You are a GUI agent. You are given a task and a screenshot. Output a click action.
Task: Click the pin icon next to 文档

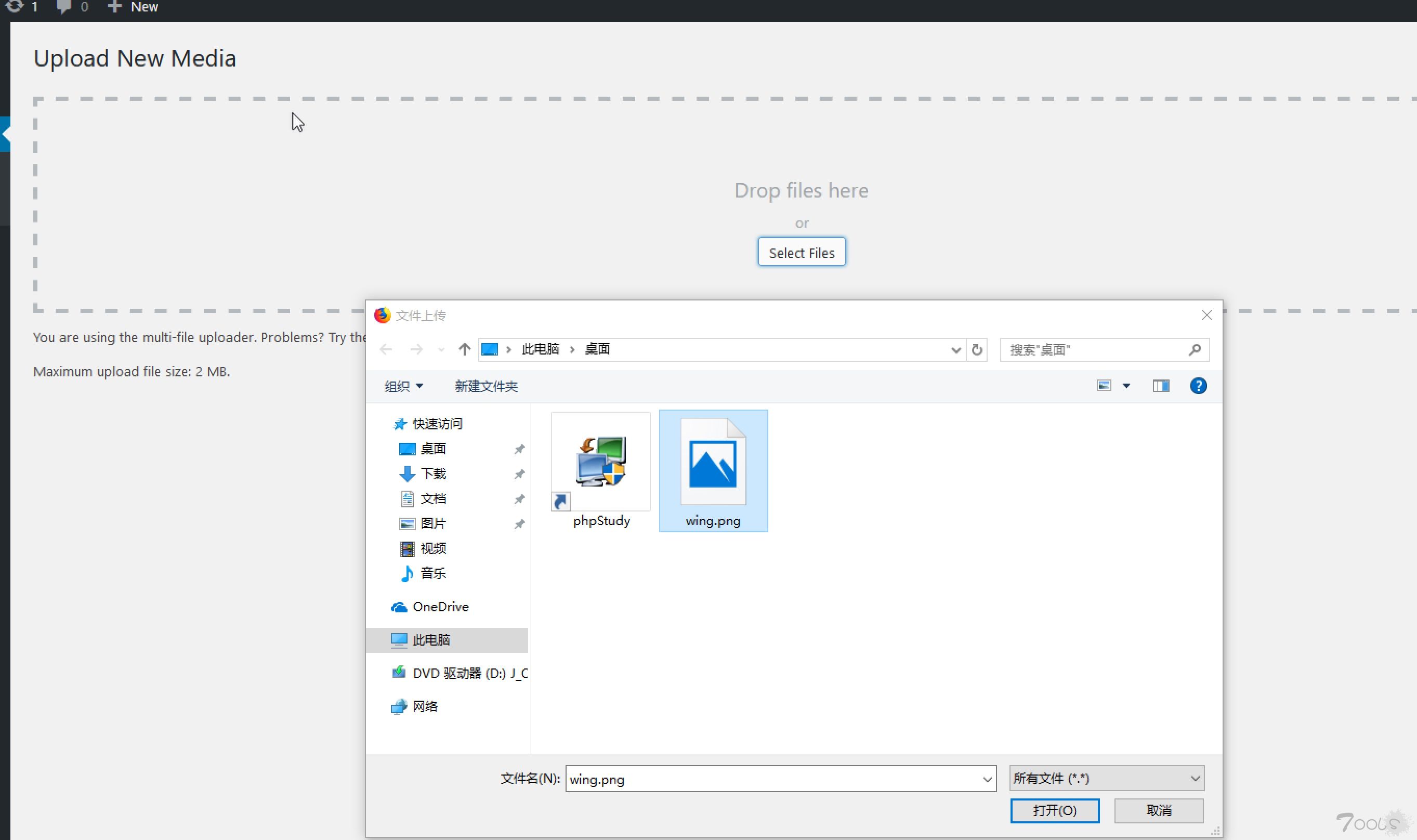519,499
